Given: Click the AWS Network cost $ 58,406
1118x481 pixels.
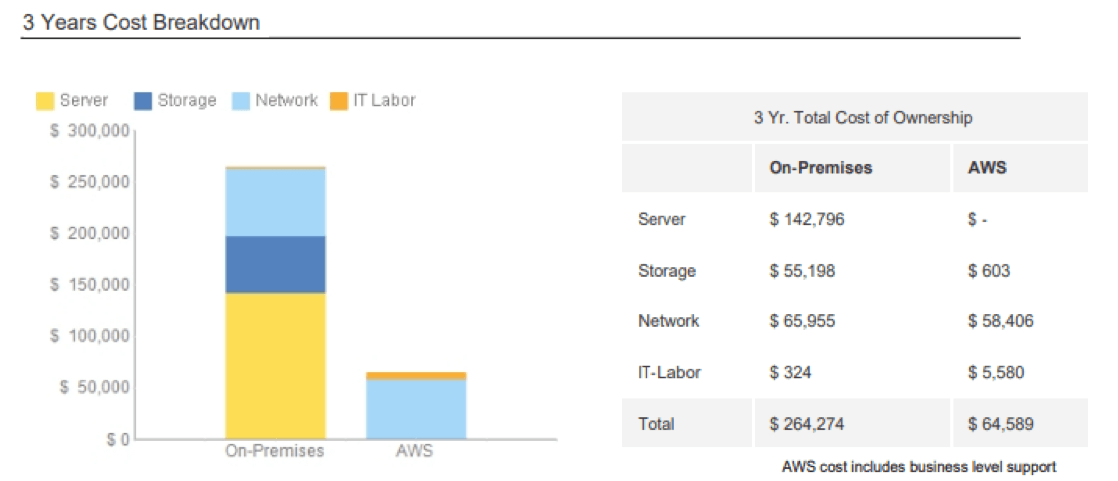Looking at the screenshot, I should [x=1000, y=321].
